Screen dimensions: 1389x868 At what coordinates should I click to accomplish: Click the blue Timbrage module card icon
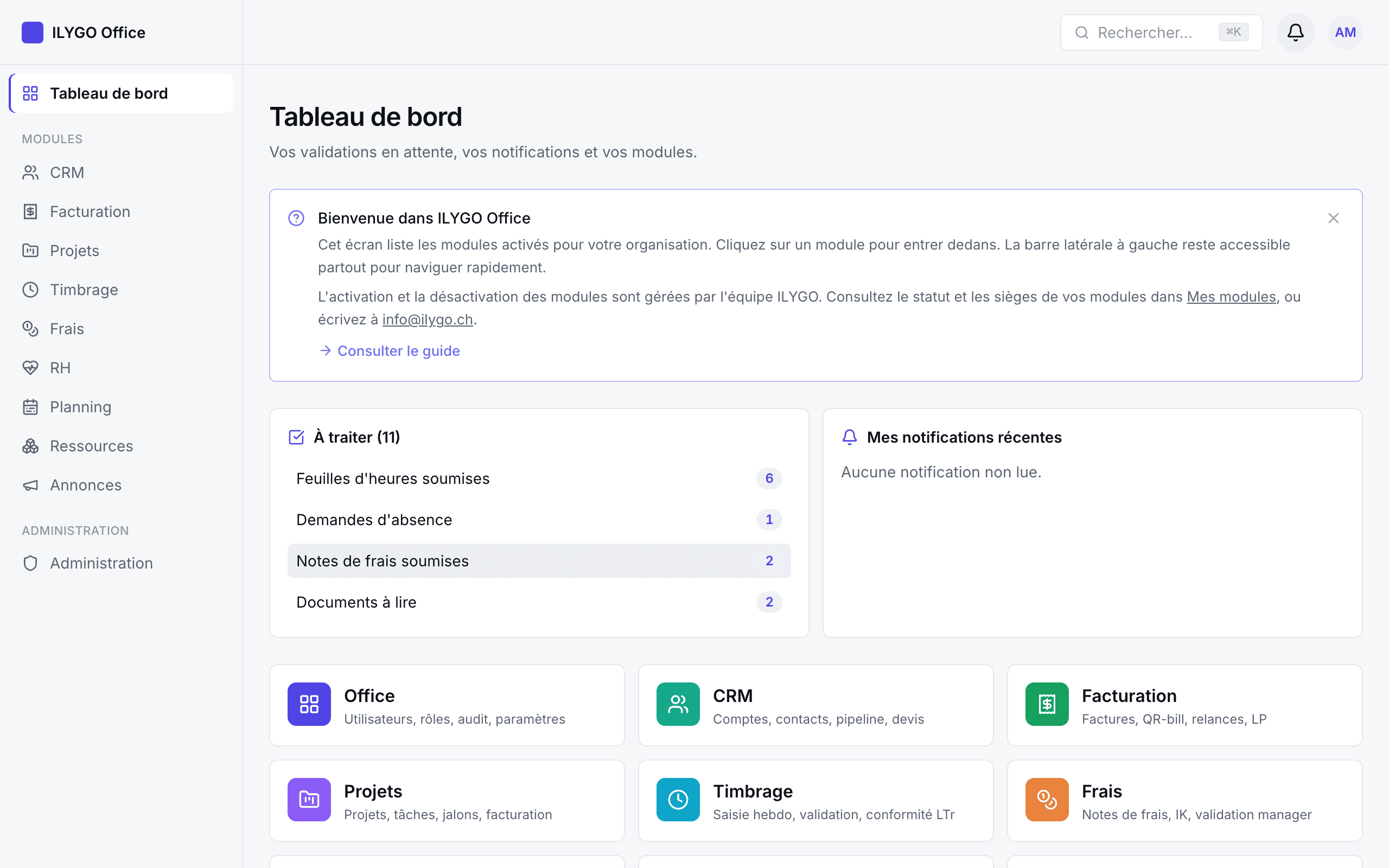(678, 800)
